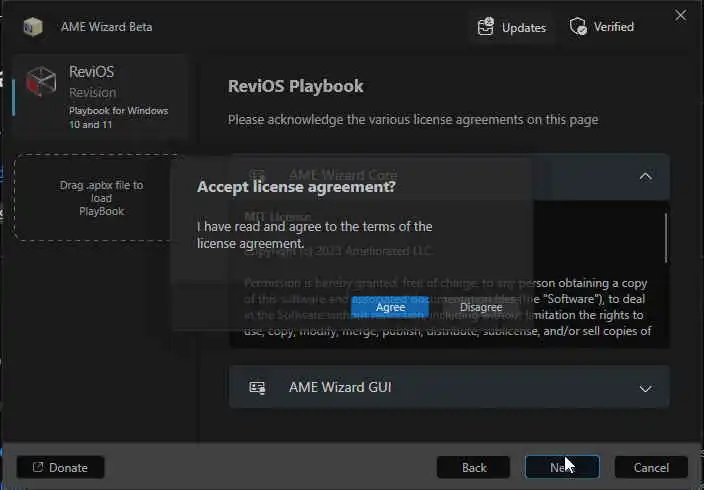Click 'I have read and agree' dialog text

coord(314,235)
